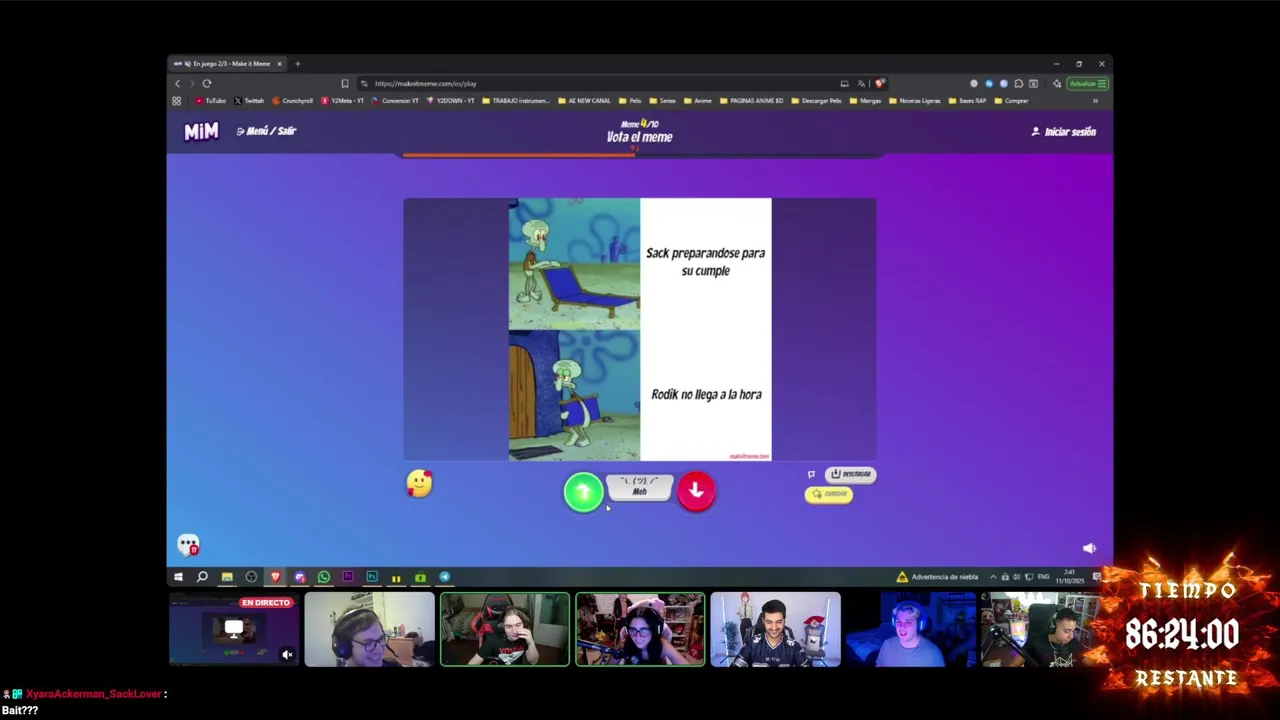Open the TuTubo bookmark
The image size is (1280, 720).
click(211, 101)
